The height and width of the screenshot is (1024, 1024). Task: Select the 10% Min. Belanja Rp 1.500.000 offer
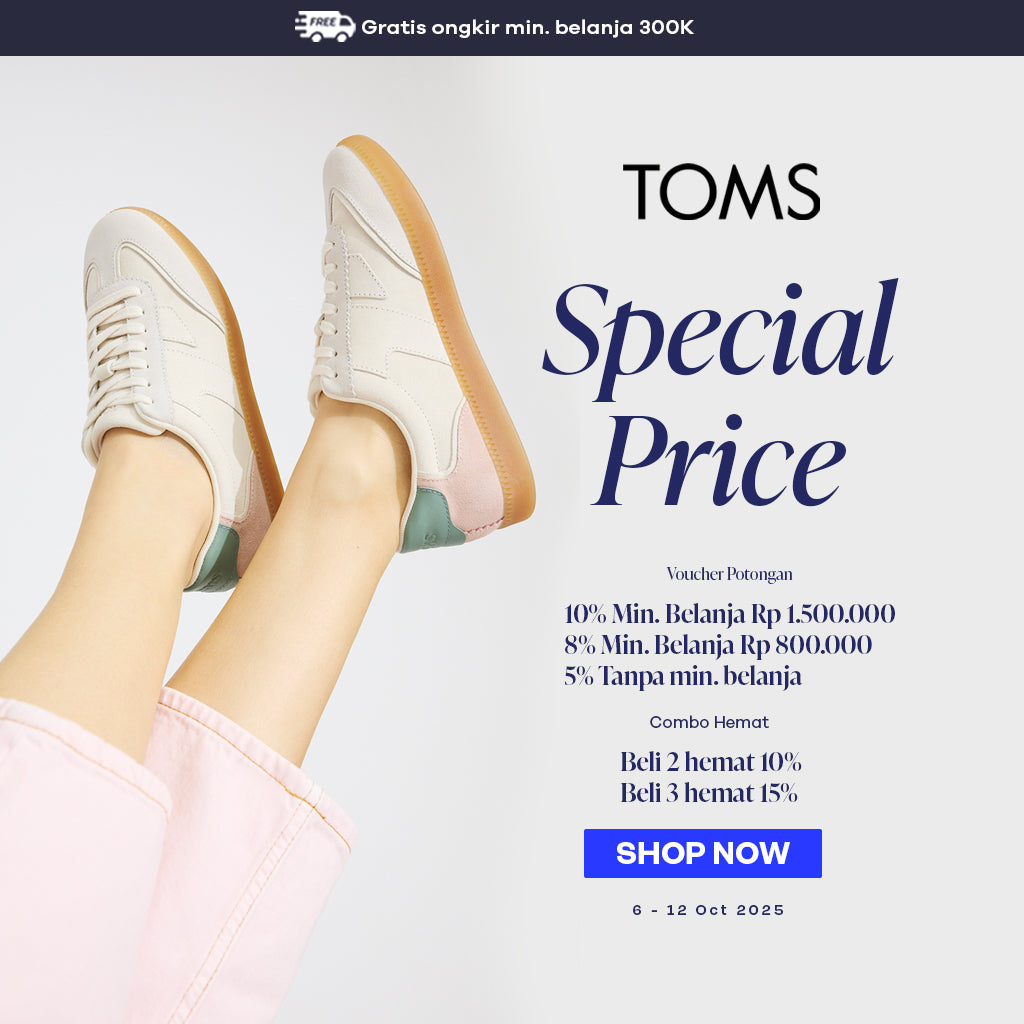point(729,614)
